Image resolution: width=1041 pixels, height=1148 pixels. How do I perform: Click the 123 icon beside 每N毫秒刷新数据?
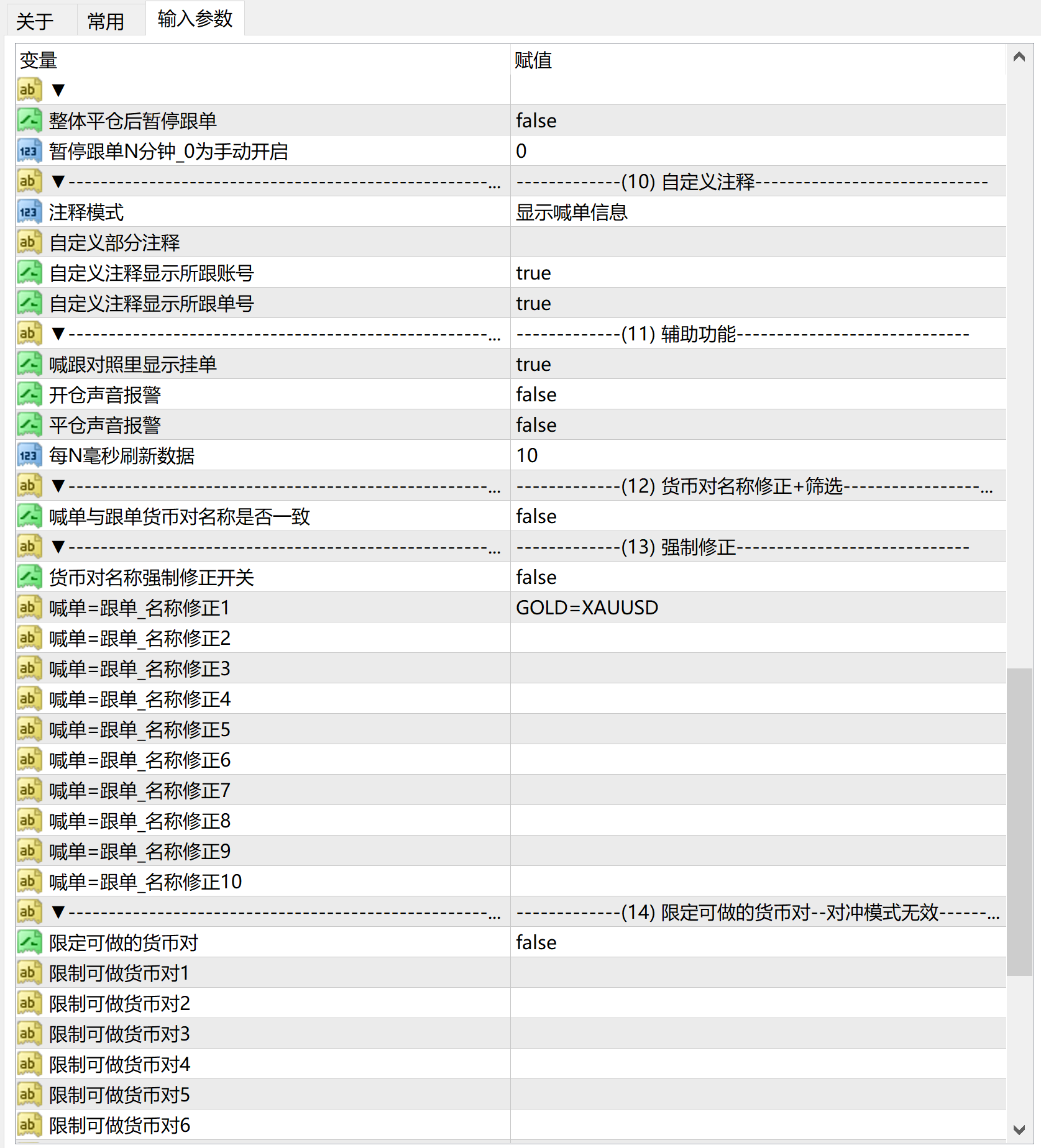pos(29,455)
